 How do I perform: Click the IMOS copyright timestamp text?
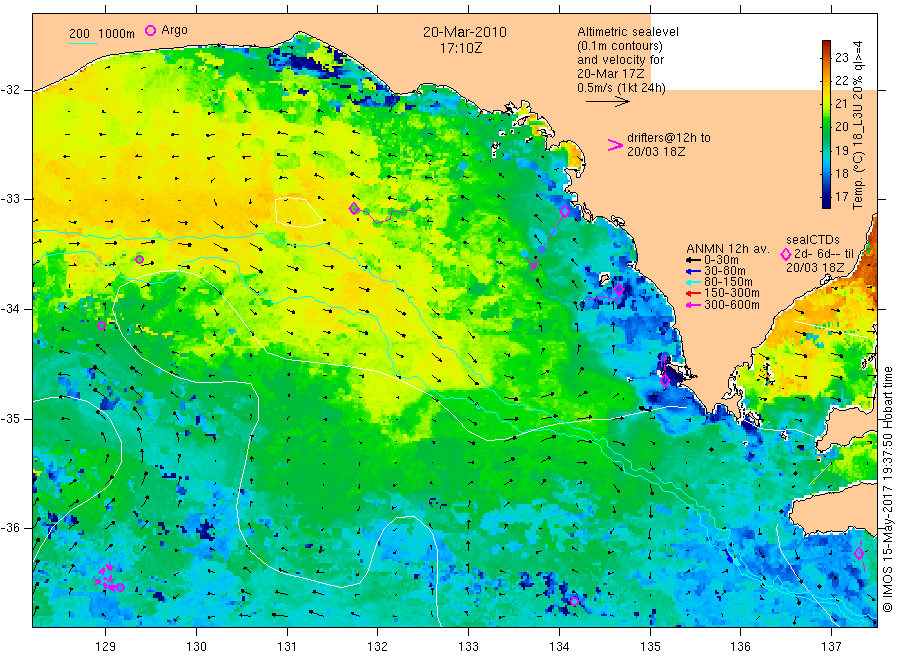(x=888, y=490)
